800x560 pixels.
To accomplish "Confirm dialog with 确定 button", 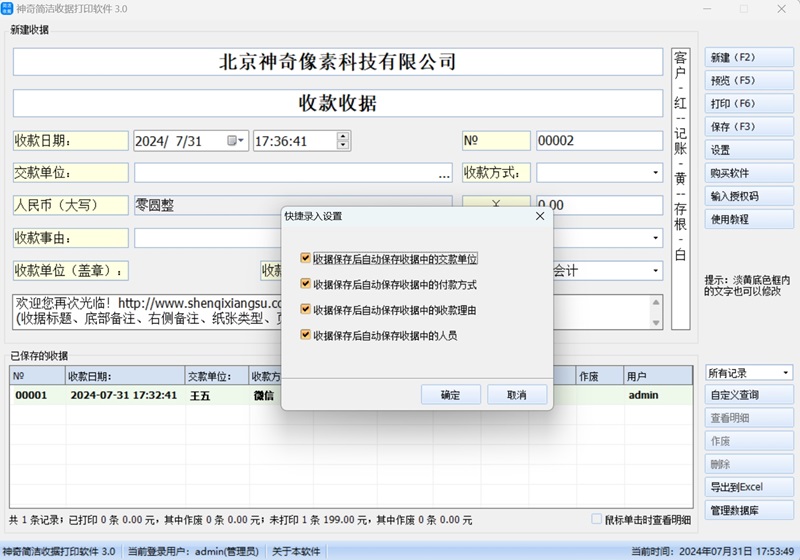I will click(x=451, y=395).
